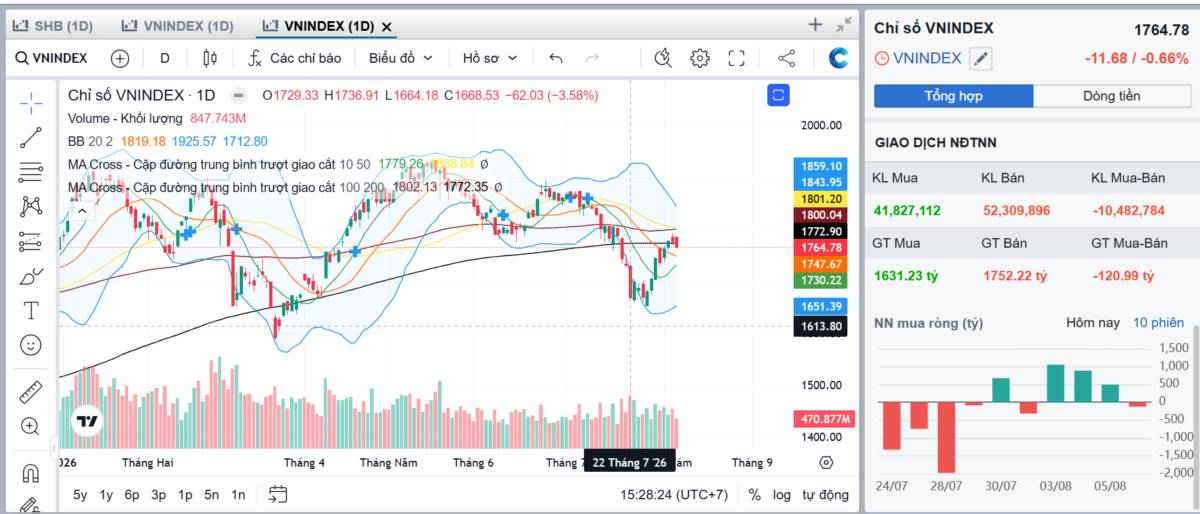Toggle tự động auto scale
Screen dimensions: 1200x514
coord(826,494)
